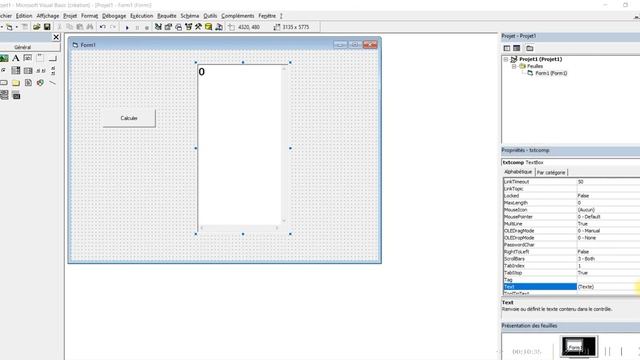
Task: Switch to the Alphabétique properties tab
Action: [x=518, y=172]
